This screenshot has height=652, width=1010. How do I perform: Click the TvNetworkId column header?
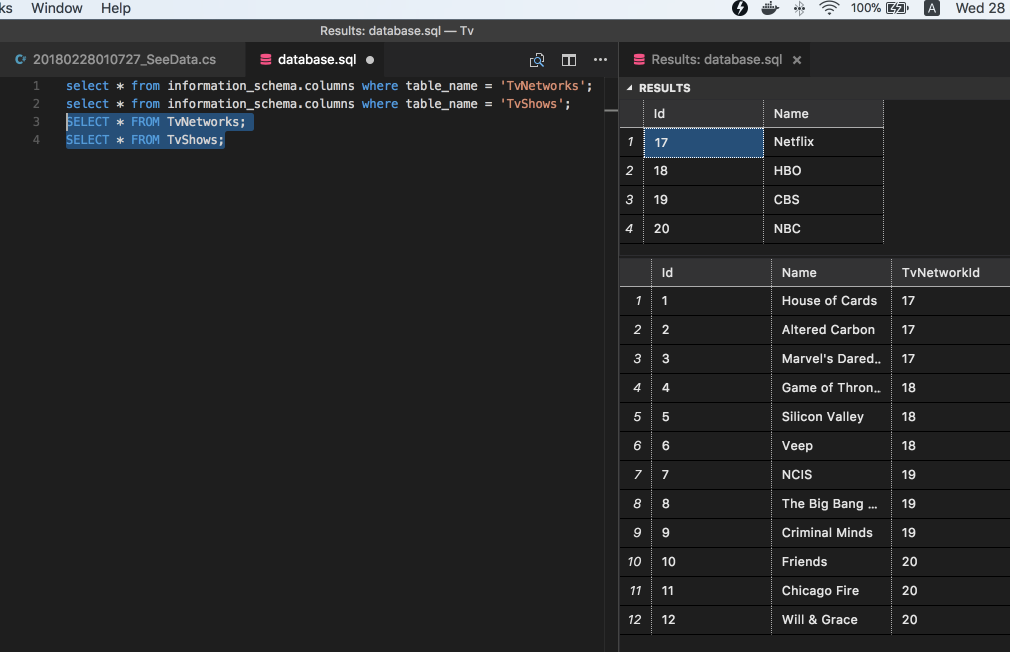(938, 272)
